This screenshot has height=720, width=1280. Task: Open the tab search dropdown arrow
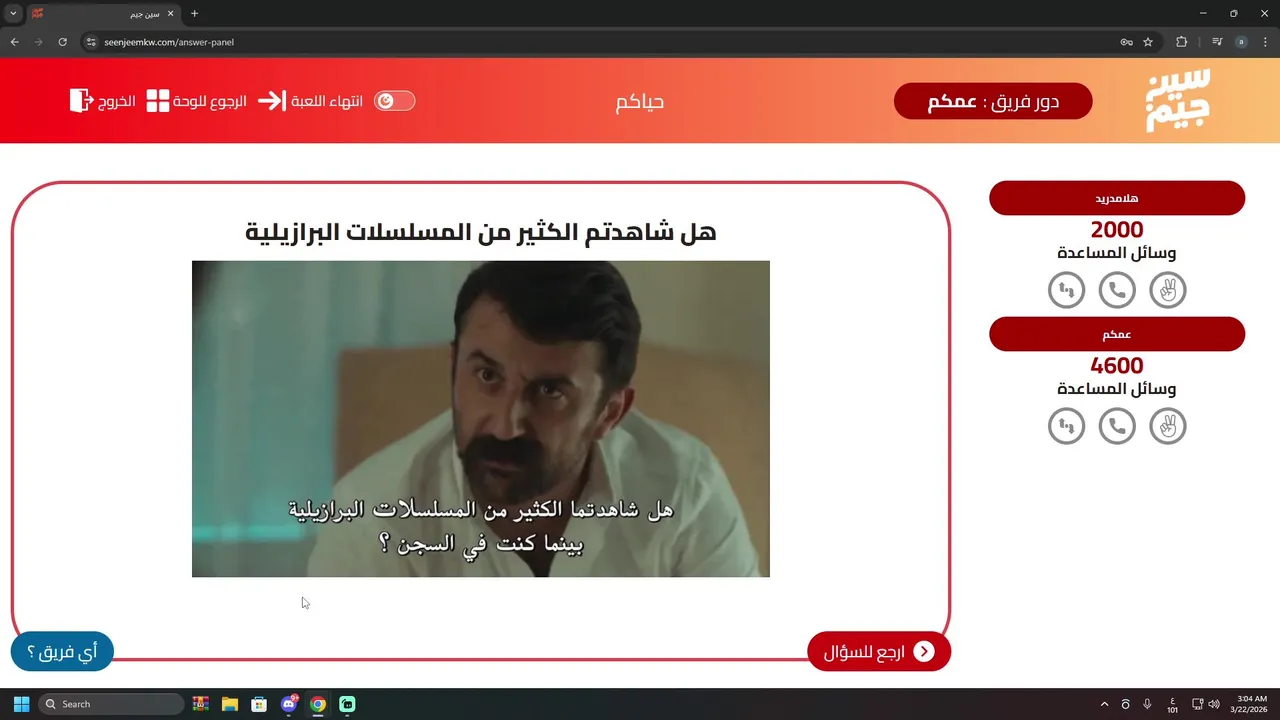click(13, 14)
